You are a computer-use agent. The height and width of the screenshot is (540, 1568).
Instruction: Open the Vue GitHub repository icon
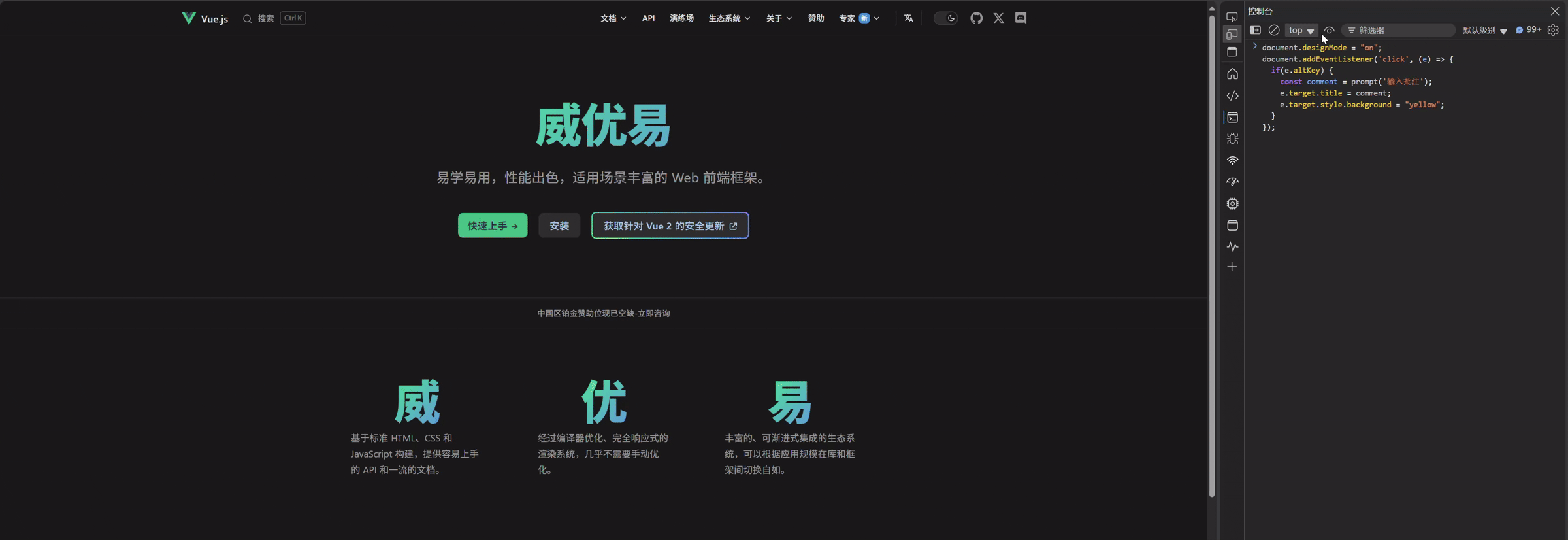pos(976,18)
